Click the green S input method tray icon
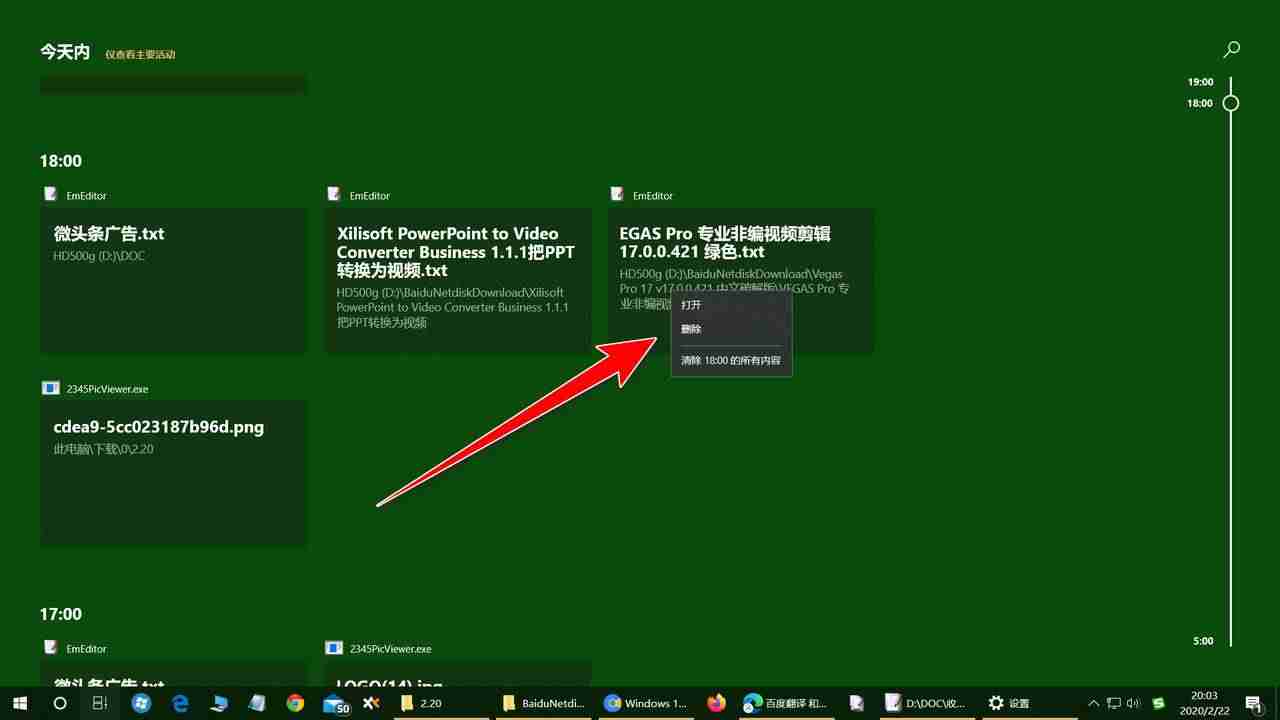Screen dimensions: 1280x720 tap(1159, 703)
